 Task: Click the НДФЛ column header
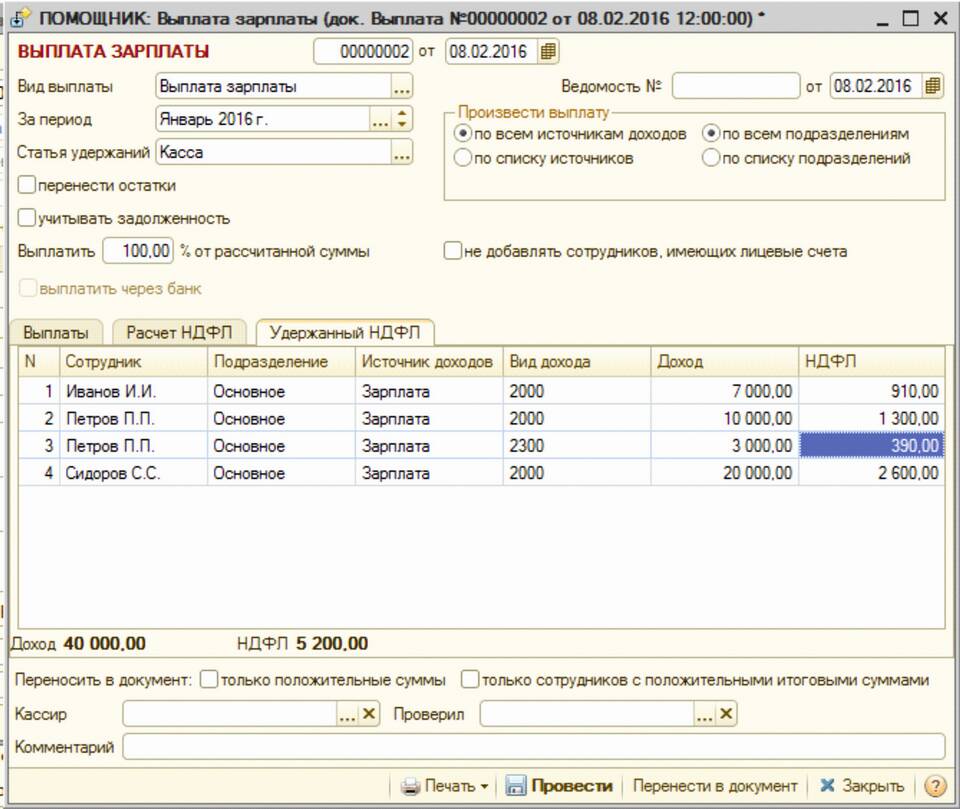click(871, 361)
